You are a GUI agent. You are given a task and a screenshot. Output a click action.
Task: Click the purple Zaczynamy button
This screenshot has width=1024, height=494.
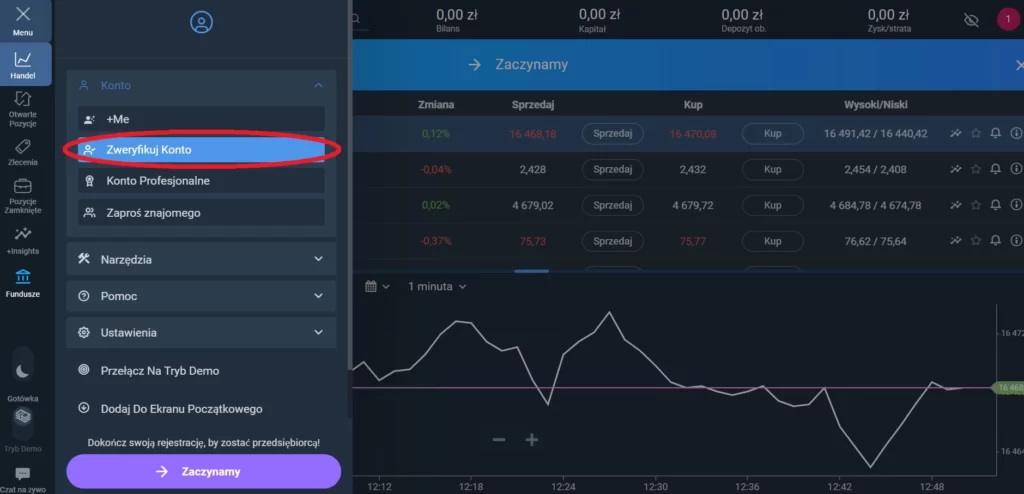click(203, 471)
